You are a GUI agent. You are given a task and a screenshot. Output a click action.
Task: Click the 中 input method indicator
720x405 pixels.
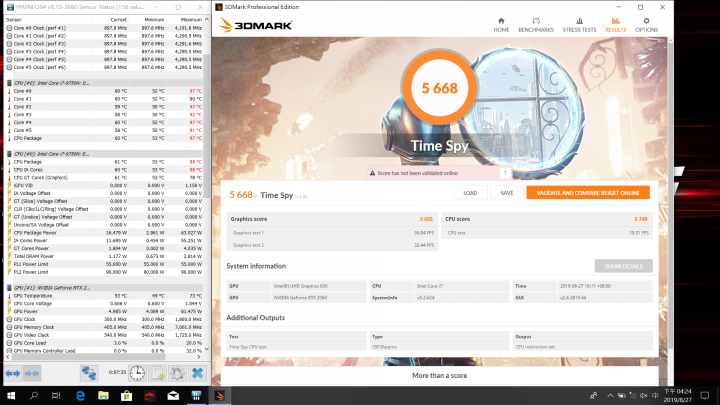click(x=655, y=395)
